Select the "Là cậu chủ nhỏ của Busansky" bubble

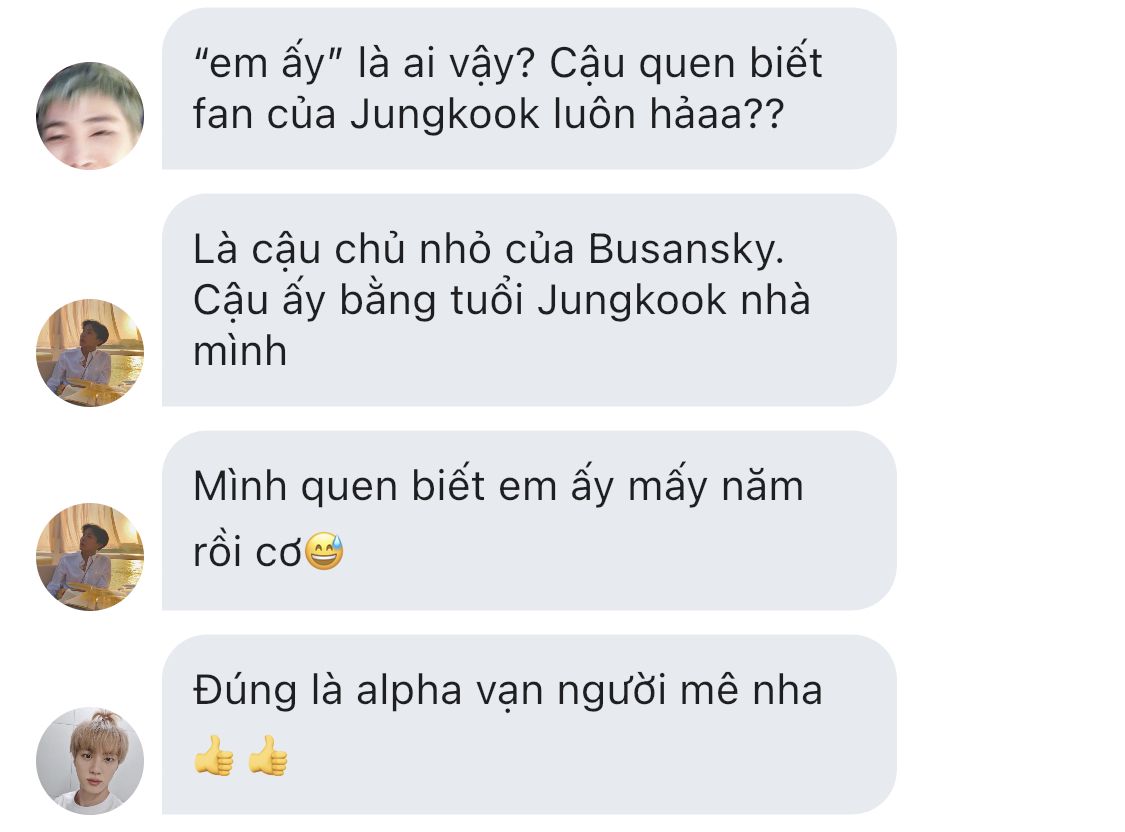529,300
